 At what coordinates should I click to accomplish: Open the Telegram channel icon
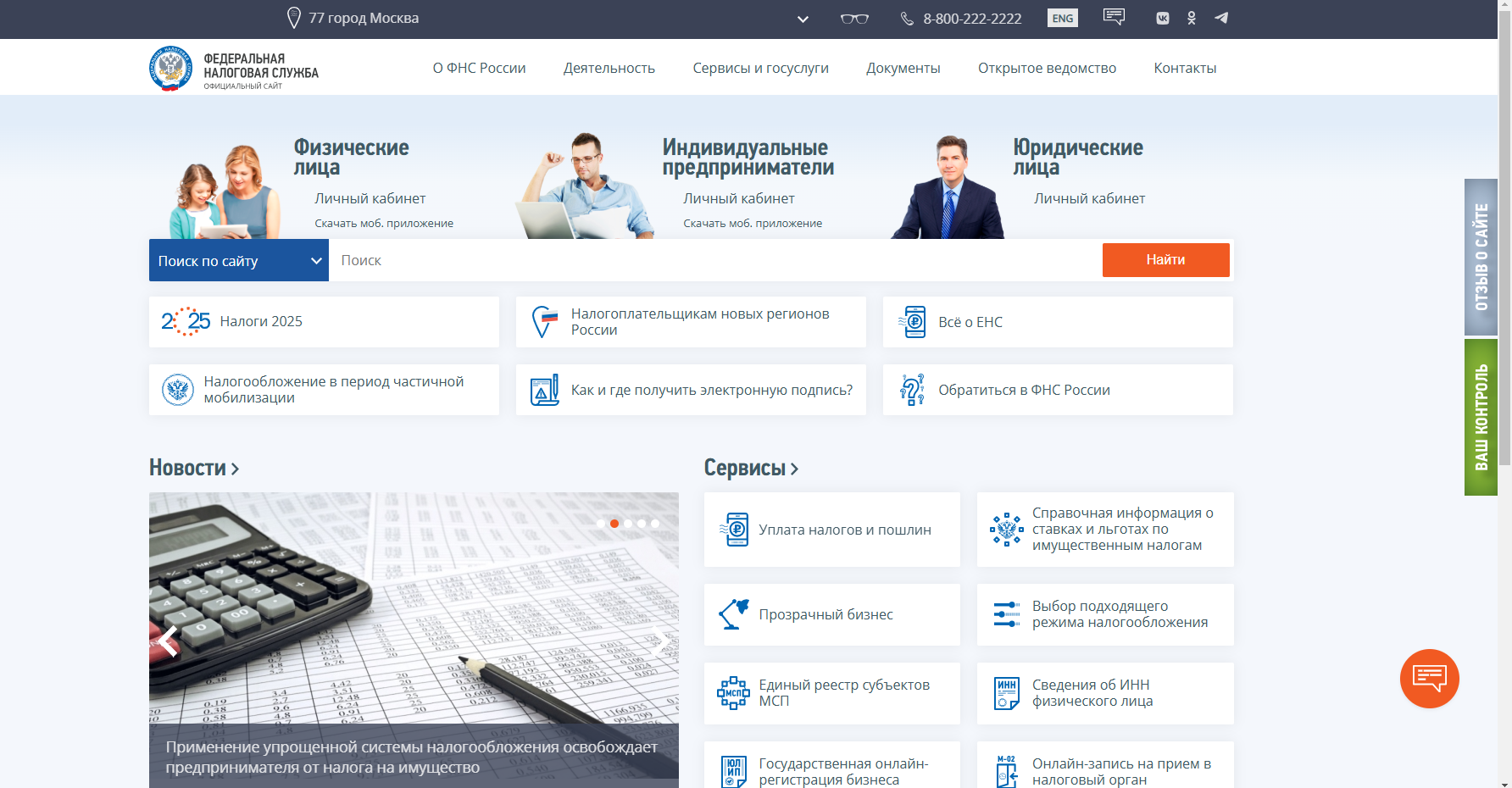1221,18
